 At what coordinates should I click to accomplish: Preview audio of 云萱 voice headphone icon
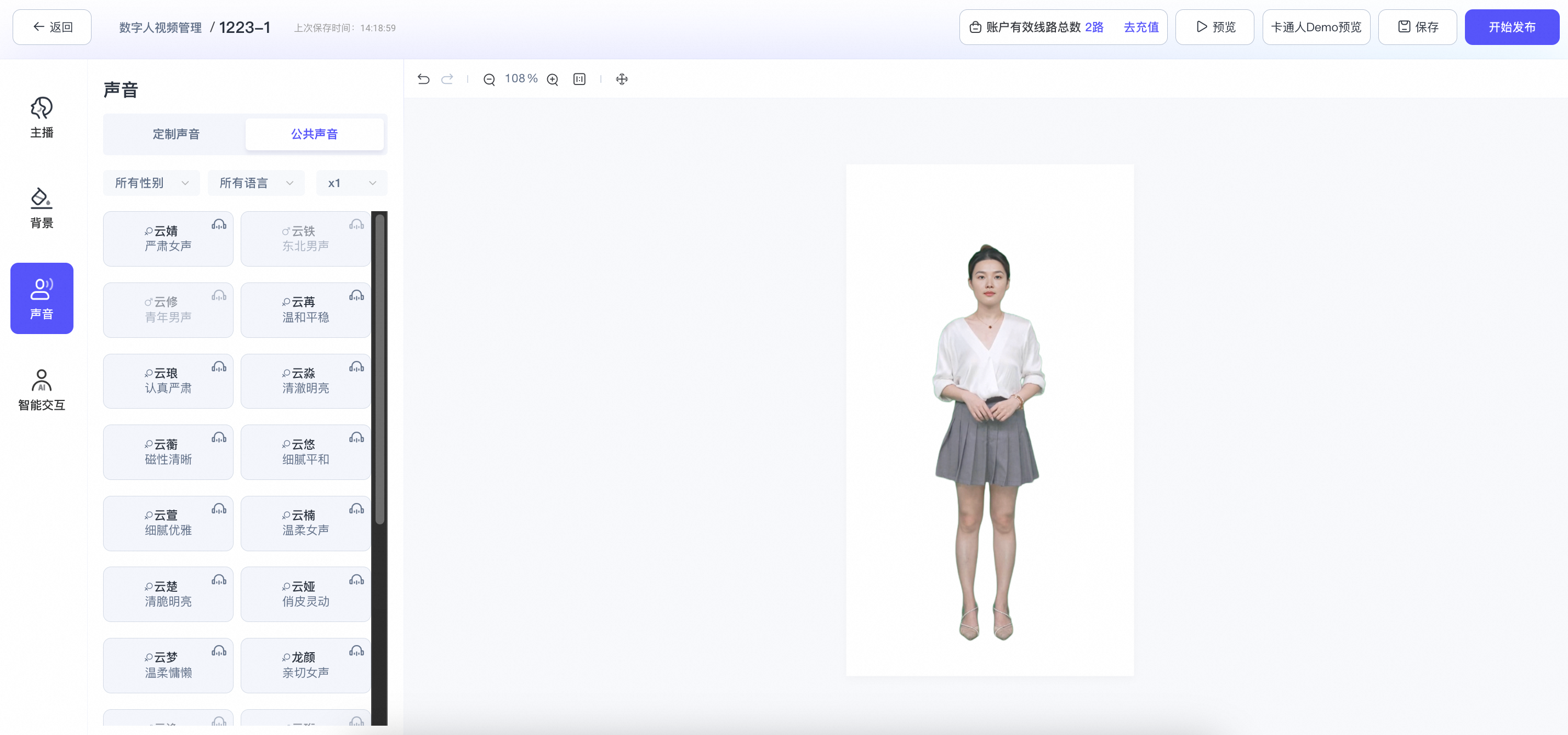pos(219,509)
